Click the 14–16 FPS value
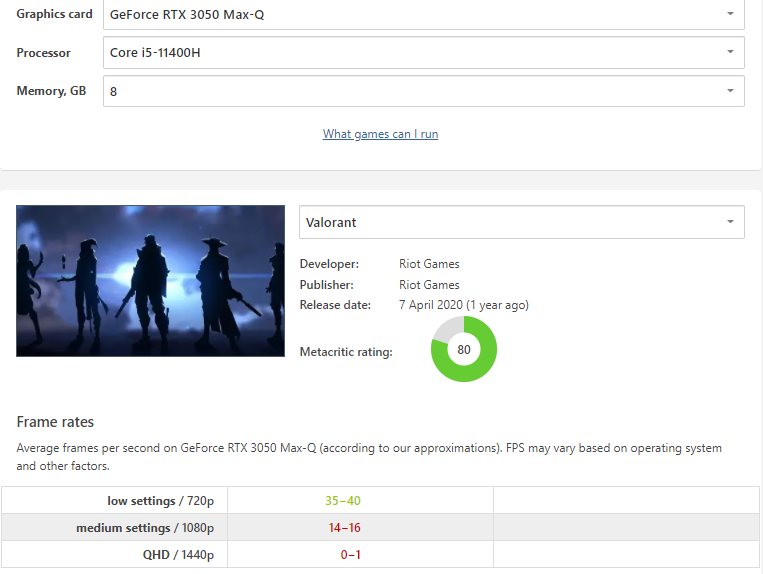763x574 pixels. click(x=345, y=528)
